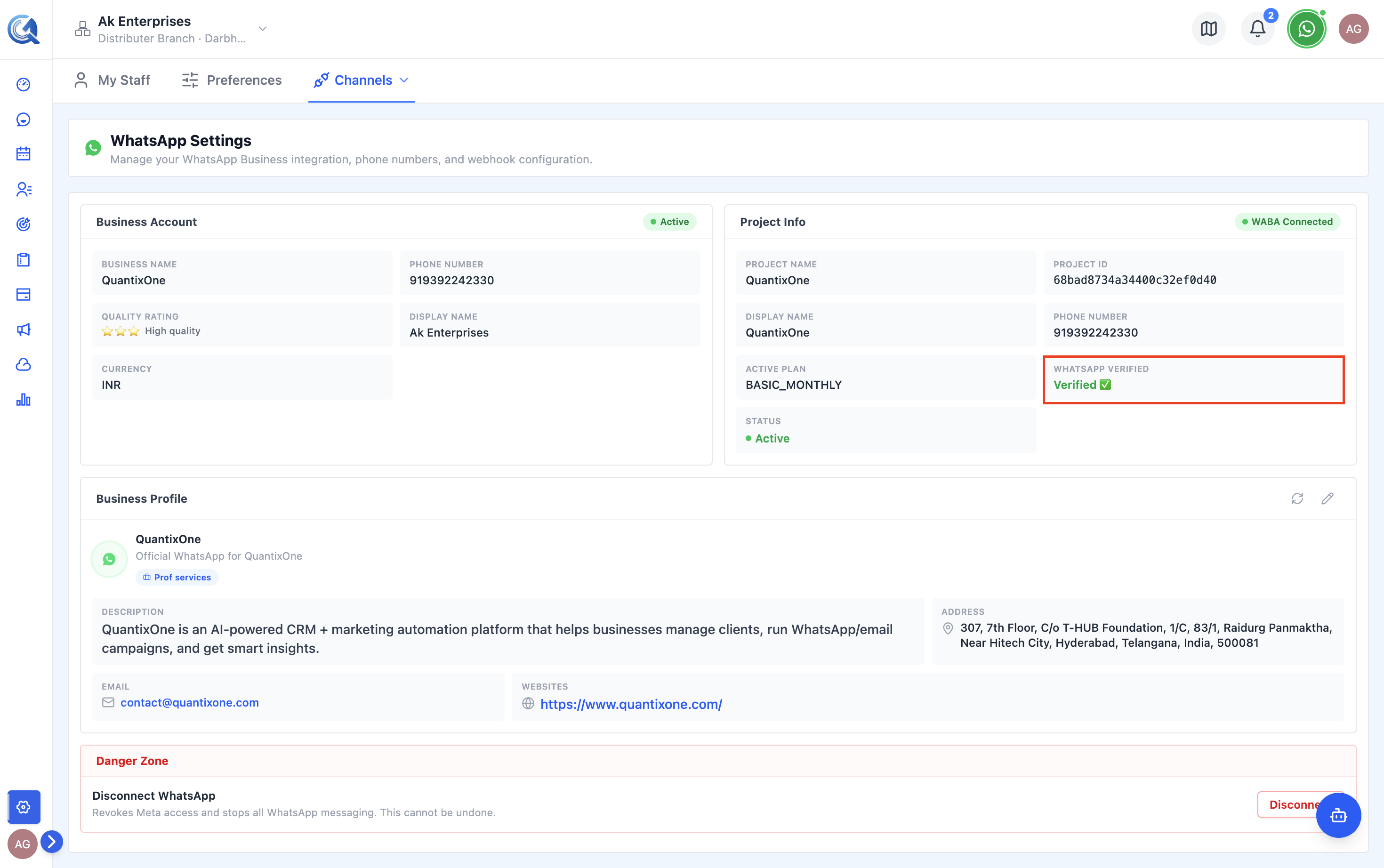Click the AG avatar at sidebar bottom

click(x=23, y=844)
